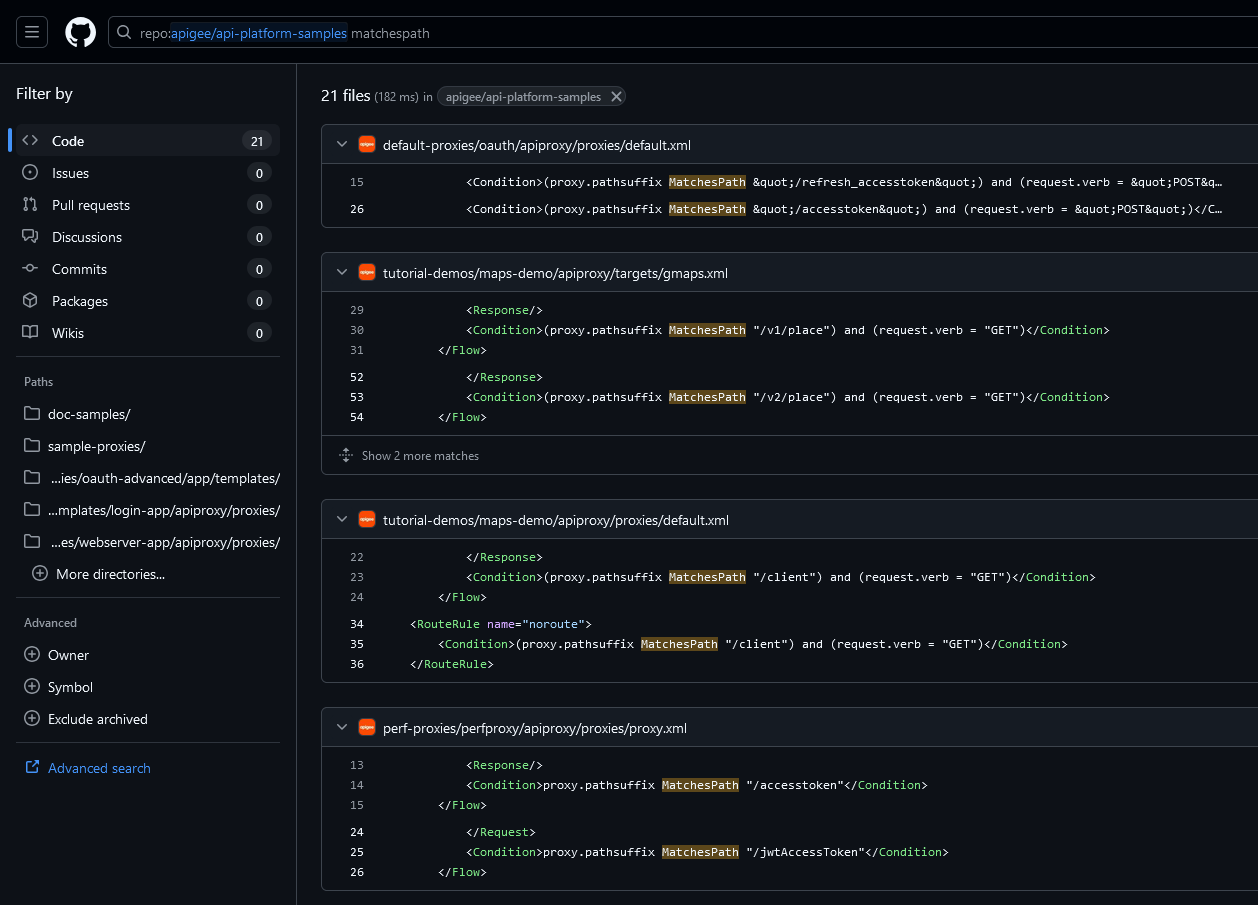Viewport: 1258px width, 905px height.
Task: Filter by login-app/apiproxy/proxies/ path
Action: pyautogui.click(x=148, y=510)
